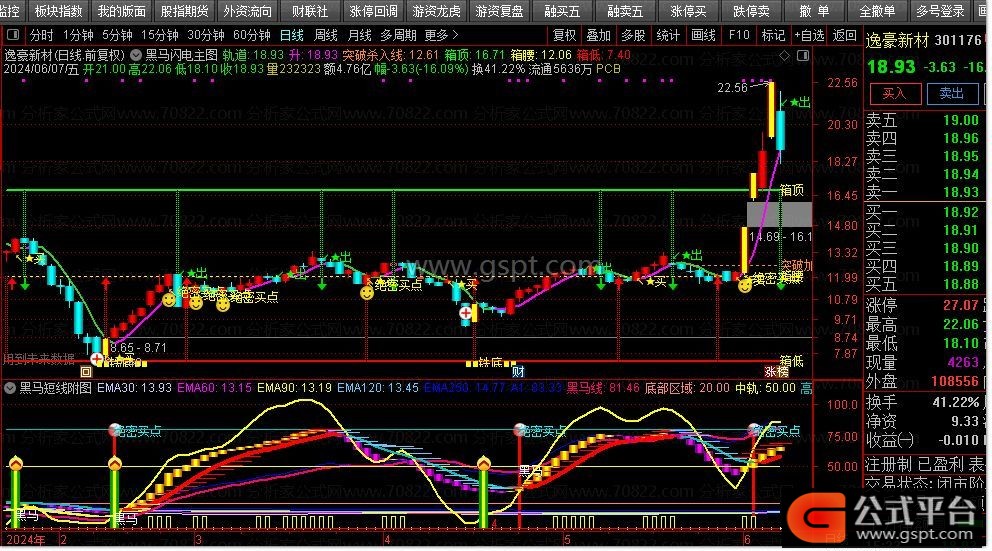Click the panel layout icon left of 分时
Viewport: 992px width, 551px height.
coord(13,35)
